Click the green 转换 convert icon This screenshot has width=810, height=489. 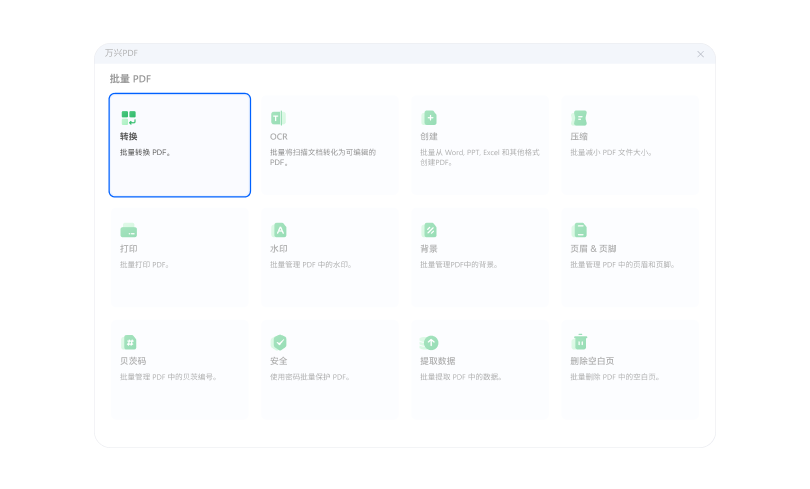(129, 118)
